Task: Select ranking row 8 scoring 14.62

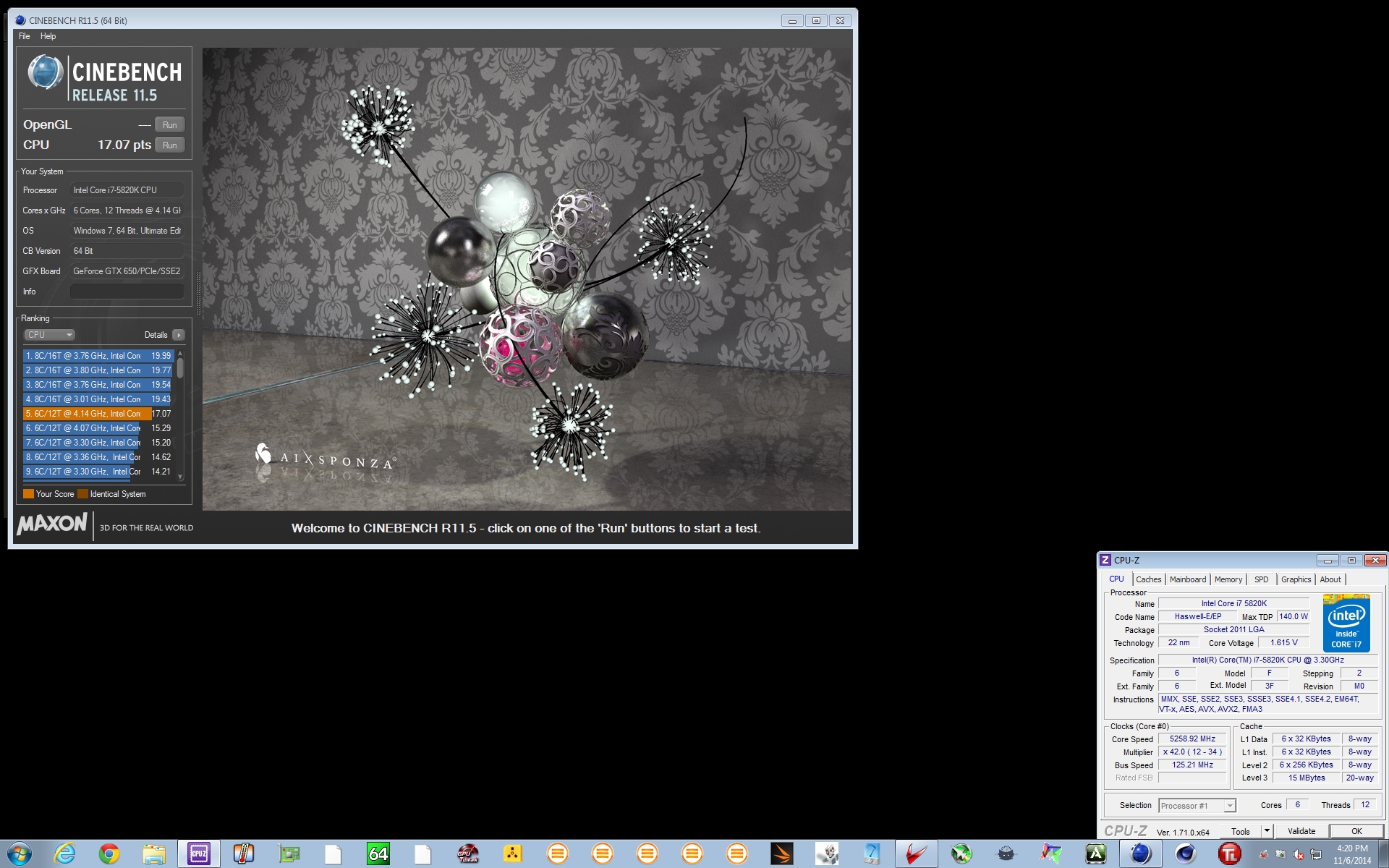Action: tap(98, 457)
